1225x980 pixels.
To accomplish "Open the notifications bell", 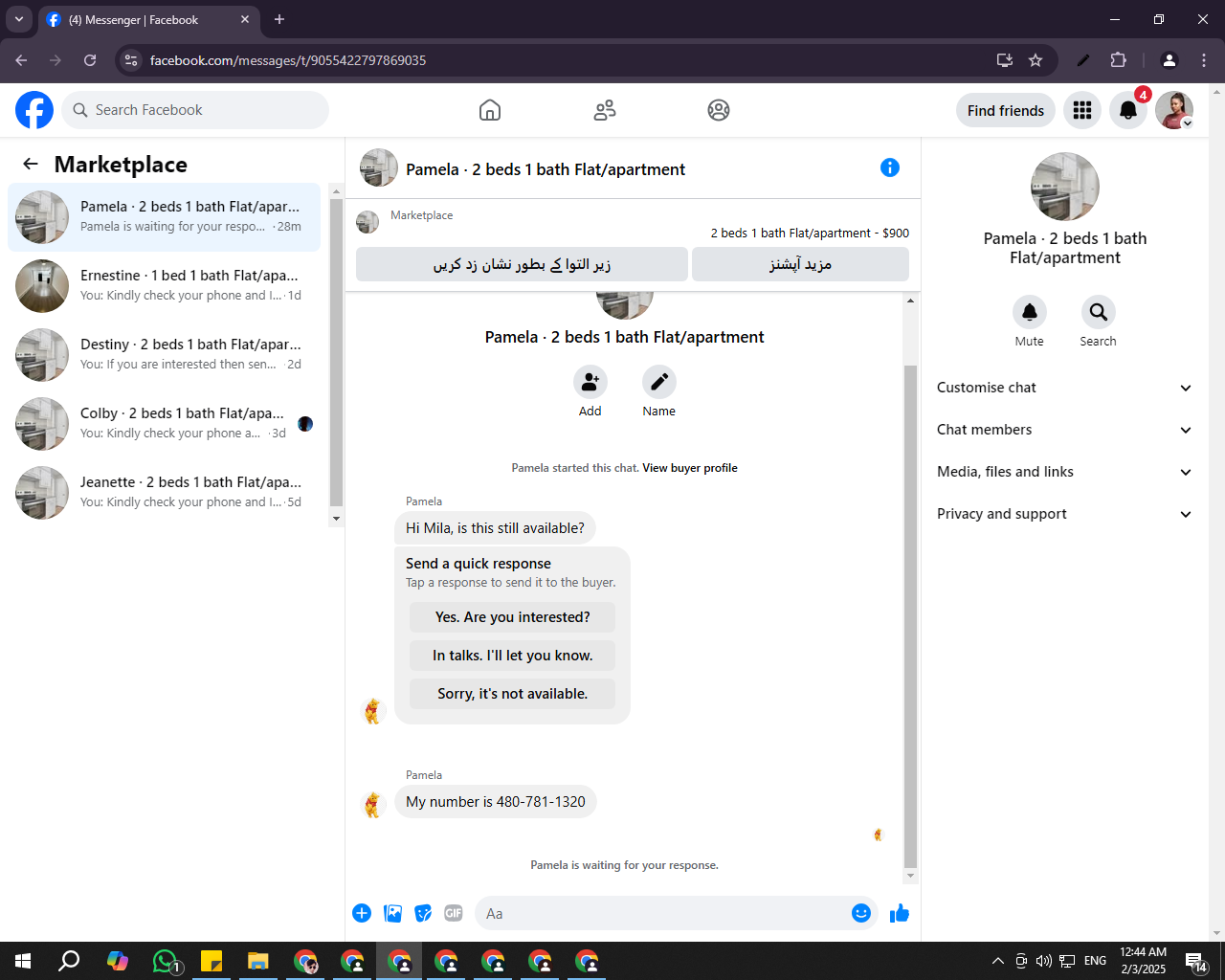I will (x=1128, y=110).
